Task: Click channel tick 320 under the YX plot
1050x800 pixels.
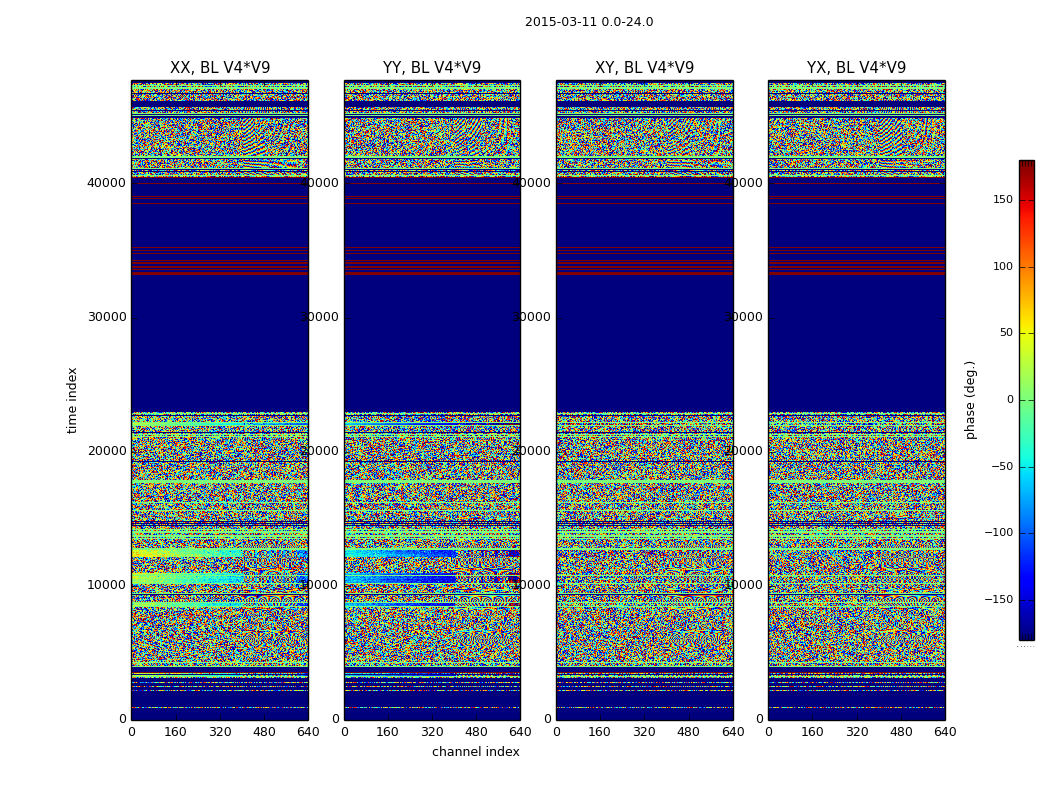Action: [x=856, y=732]
